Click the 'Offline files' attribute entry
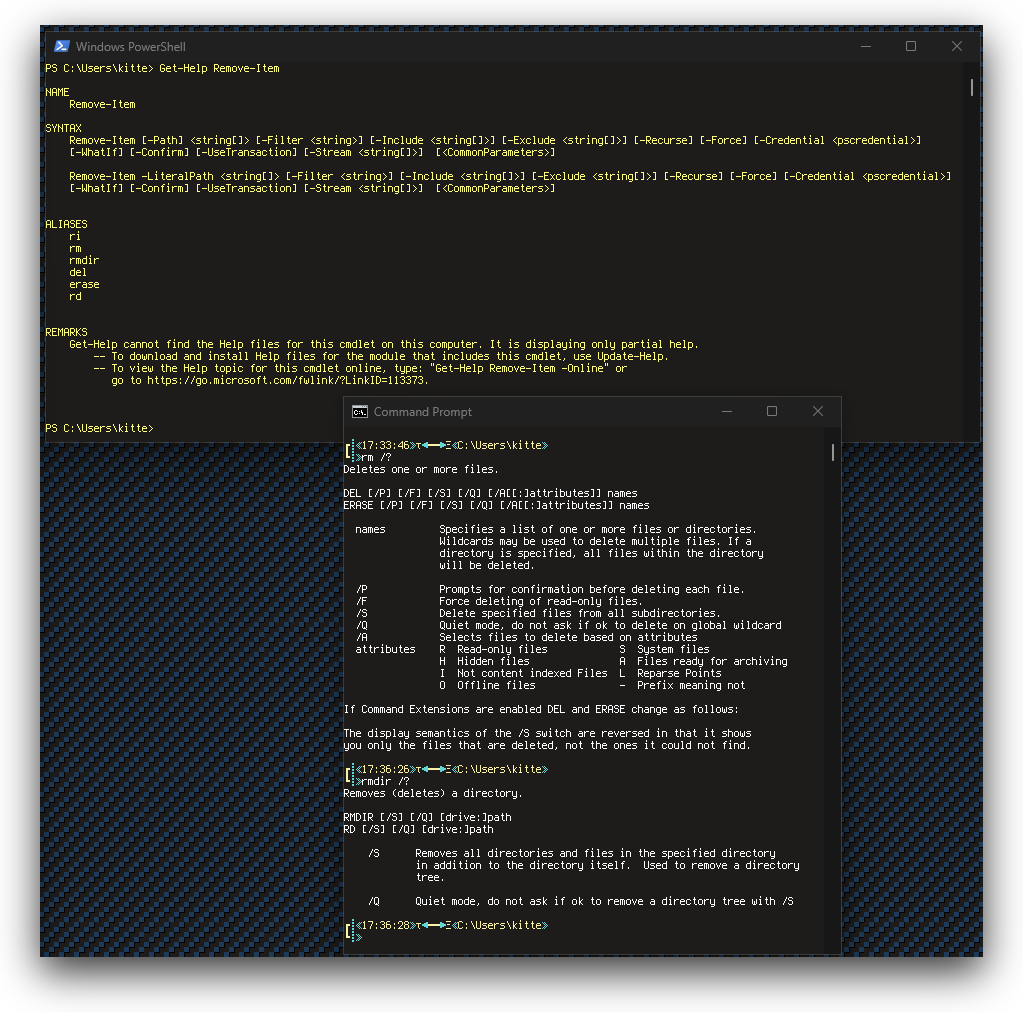The height and width of the screenshot is (1012, 1023). click(496, 685)
